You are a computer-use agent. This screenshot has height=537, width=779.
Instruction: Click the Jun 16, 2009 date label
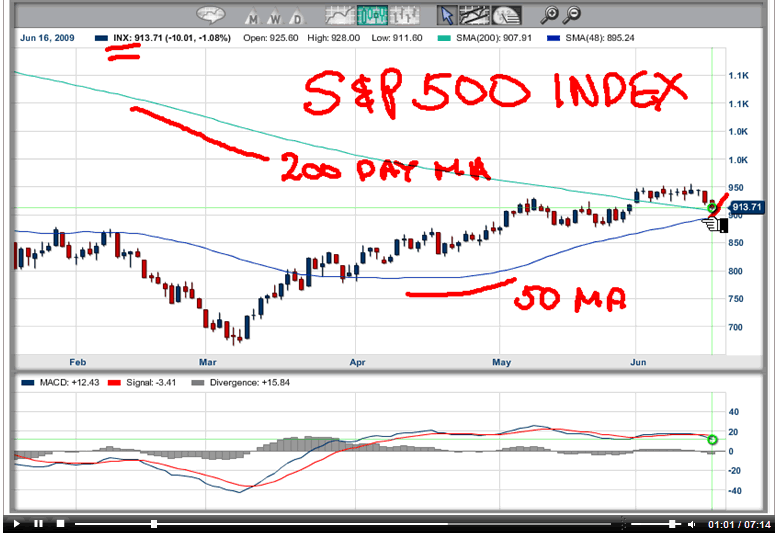coord(47,38)
